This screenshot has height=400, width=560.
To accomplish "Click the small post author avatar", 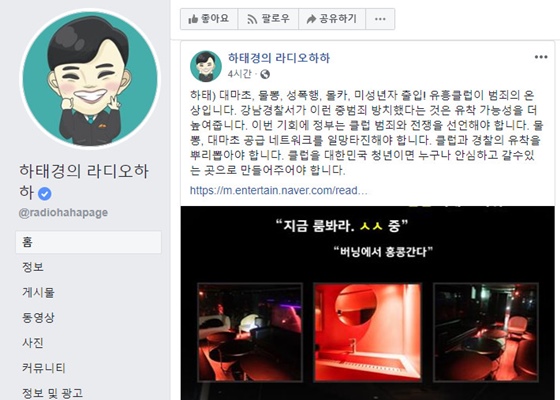I will [206, 66].
